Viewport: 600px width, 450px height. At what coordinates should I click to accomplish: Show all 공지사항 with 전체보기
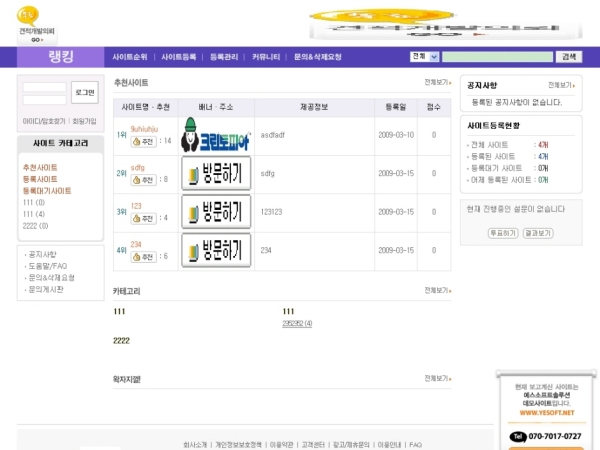(561, 85)
